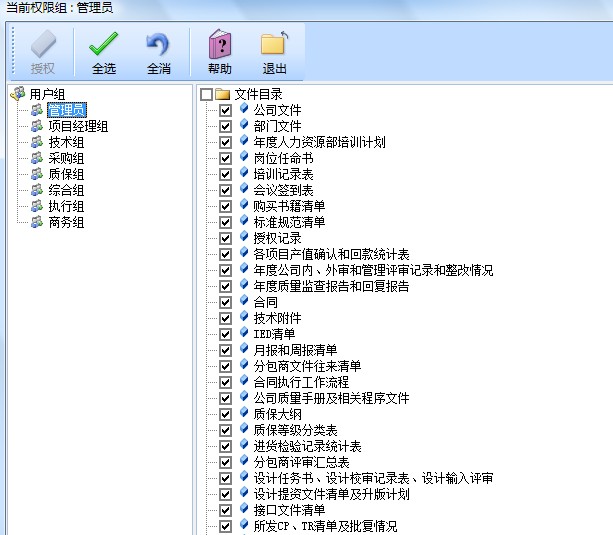Click the blue diamond icon beside 公司文件
Image resolution: width=613 pixels, height=535 pixels.
click(x=244, y=109)
